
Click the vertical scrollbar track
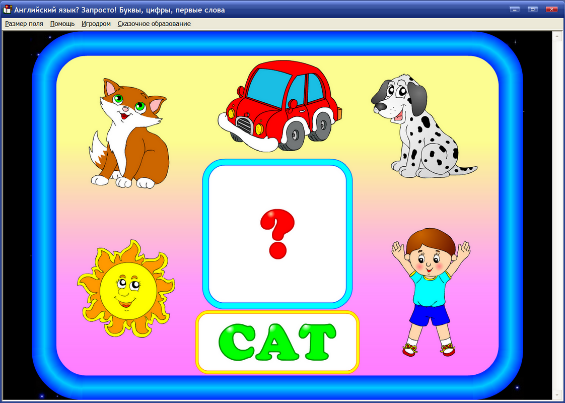557,216
